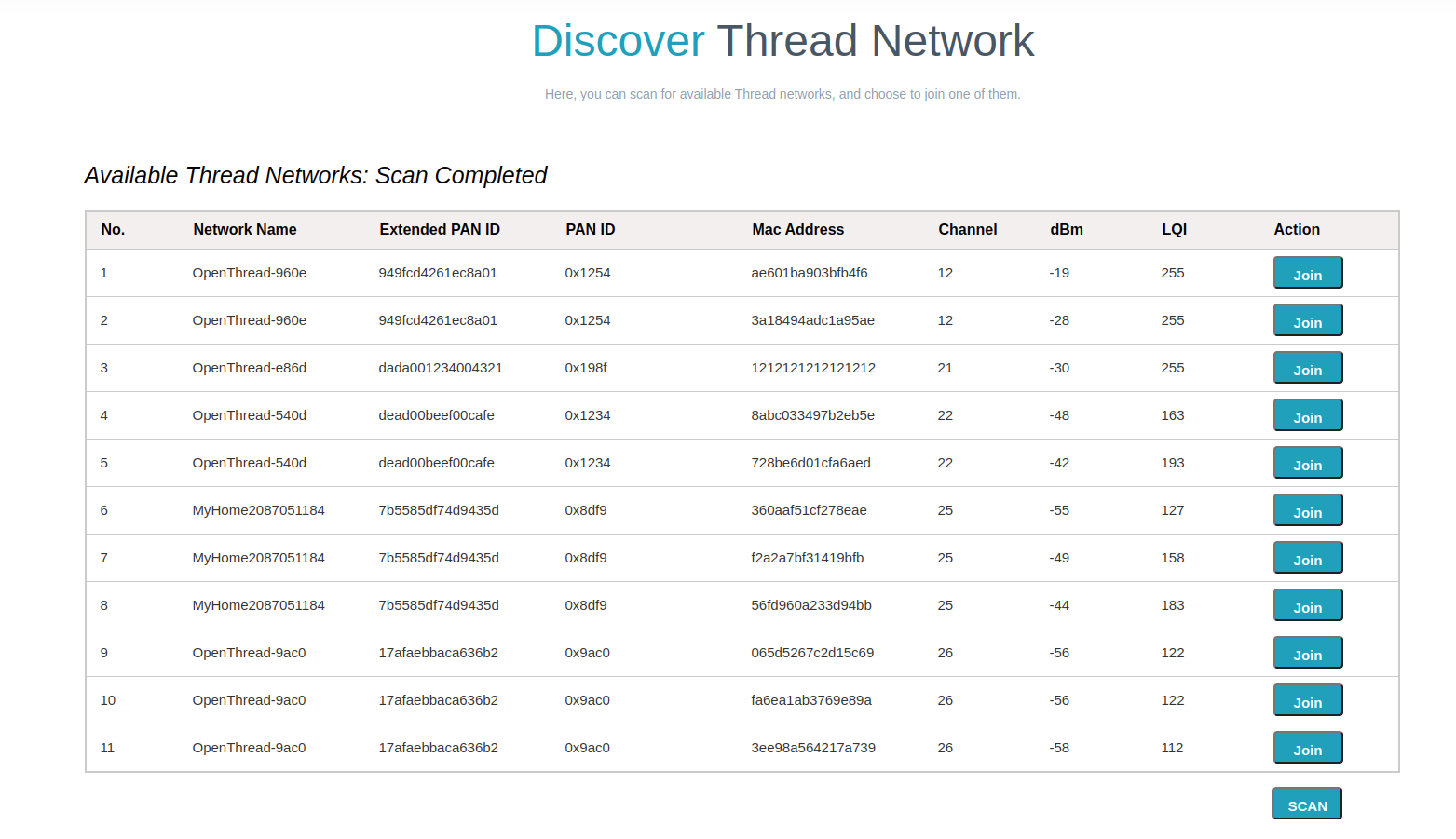Screen dimensions: 1456x839
Task: Click OpenThread-9ac0 name in row 11
Action: coord(249,748)
